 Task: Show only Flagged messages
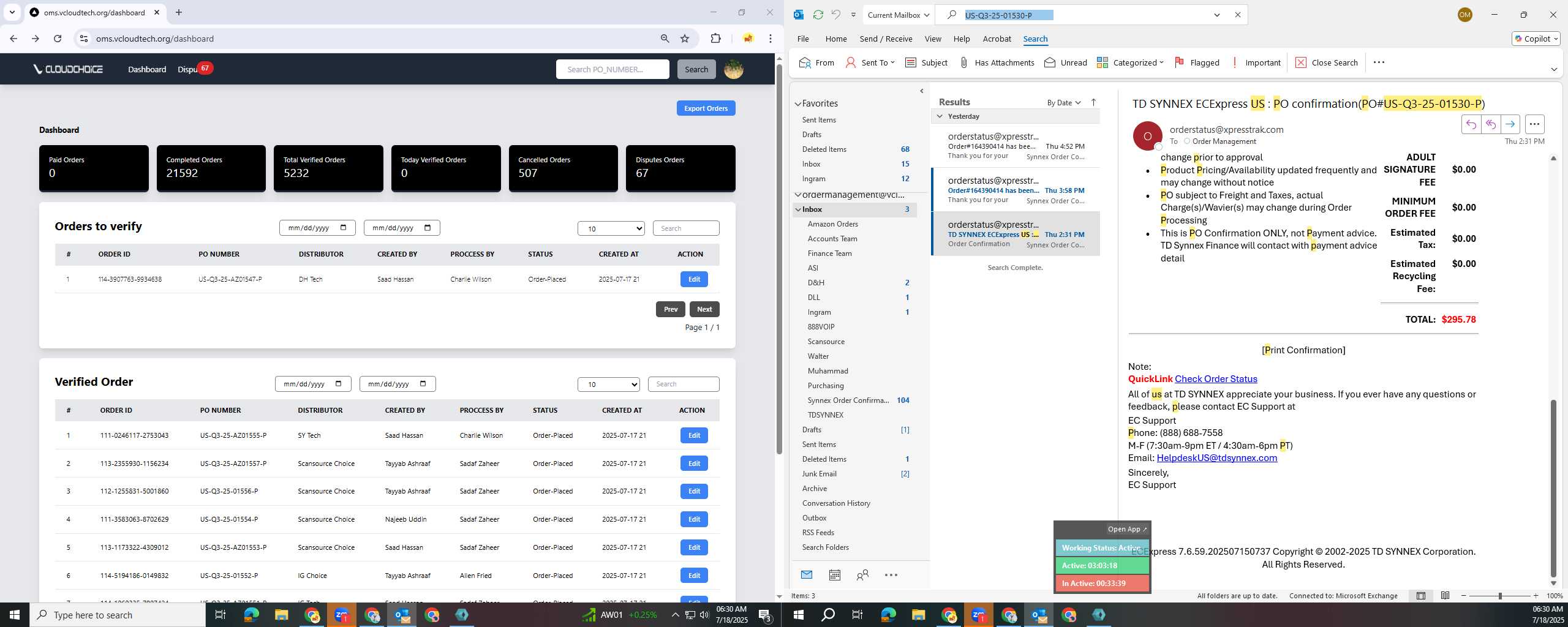tap(1197, 62)
